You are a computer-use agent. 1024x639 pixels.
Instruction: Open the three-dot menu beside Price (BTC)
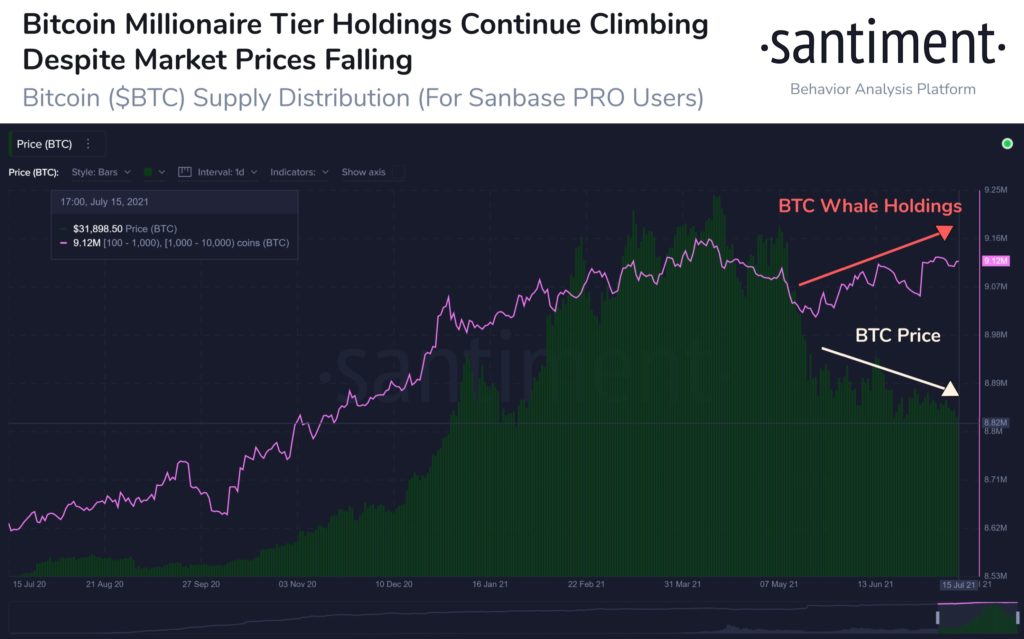(88, 144)
